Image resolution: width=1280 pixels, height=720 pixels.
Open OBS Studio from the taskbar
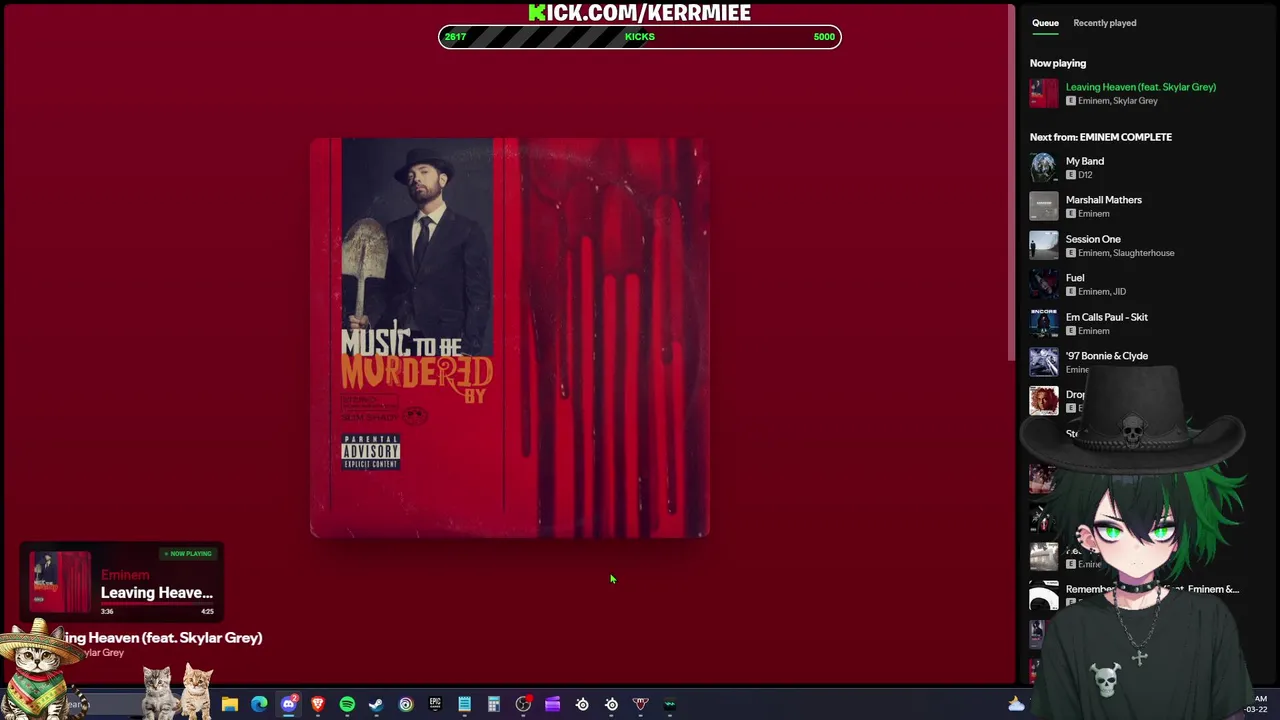click(523, 704)
